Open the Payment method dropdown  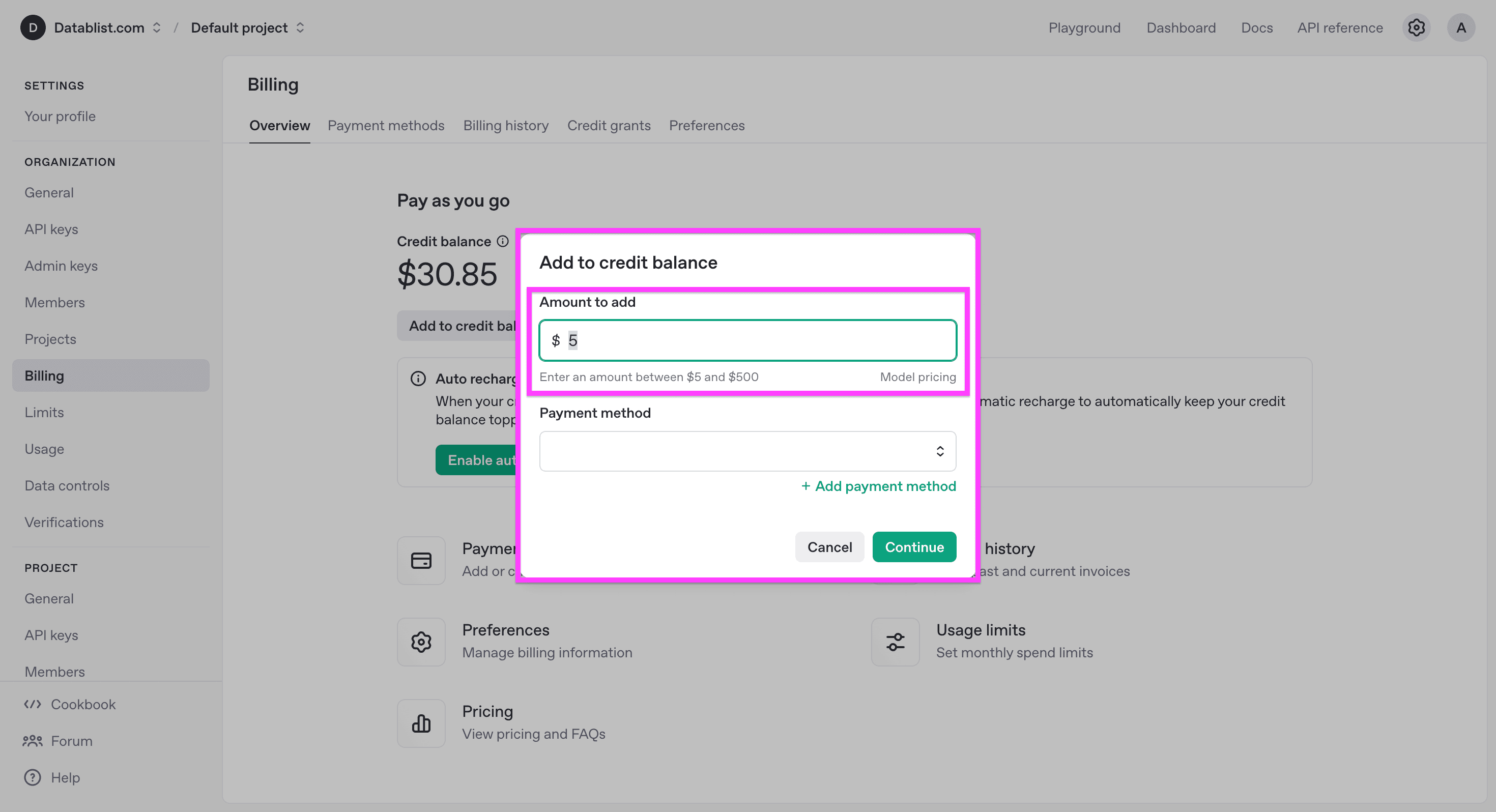747,451
